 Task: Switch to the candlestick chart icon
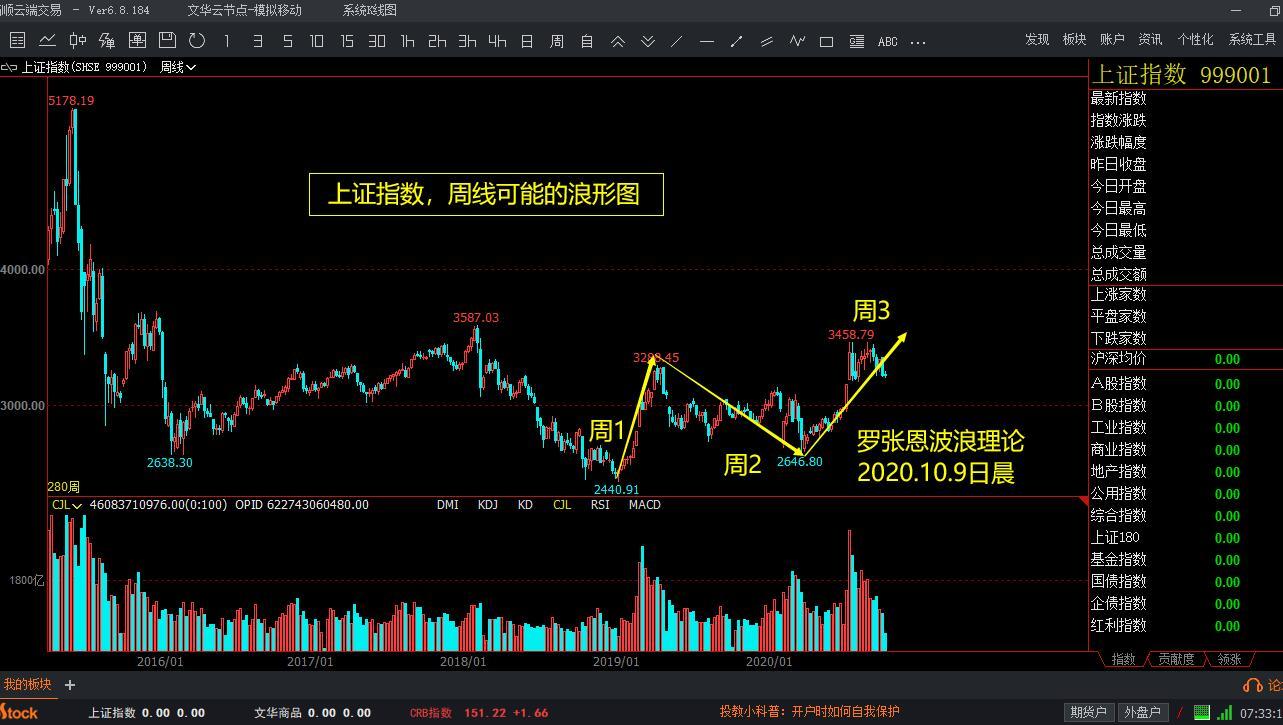tap(77, 41)
